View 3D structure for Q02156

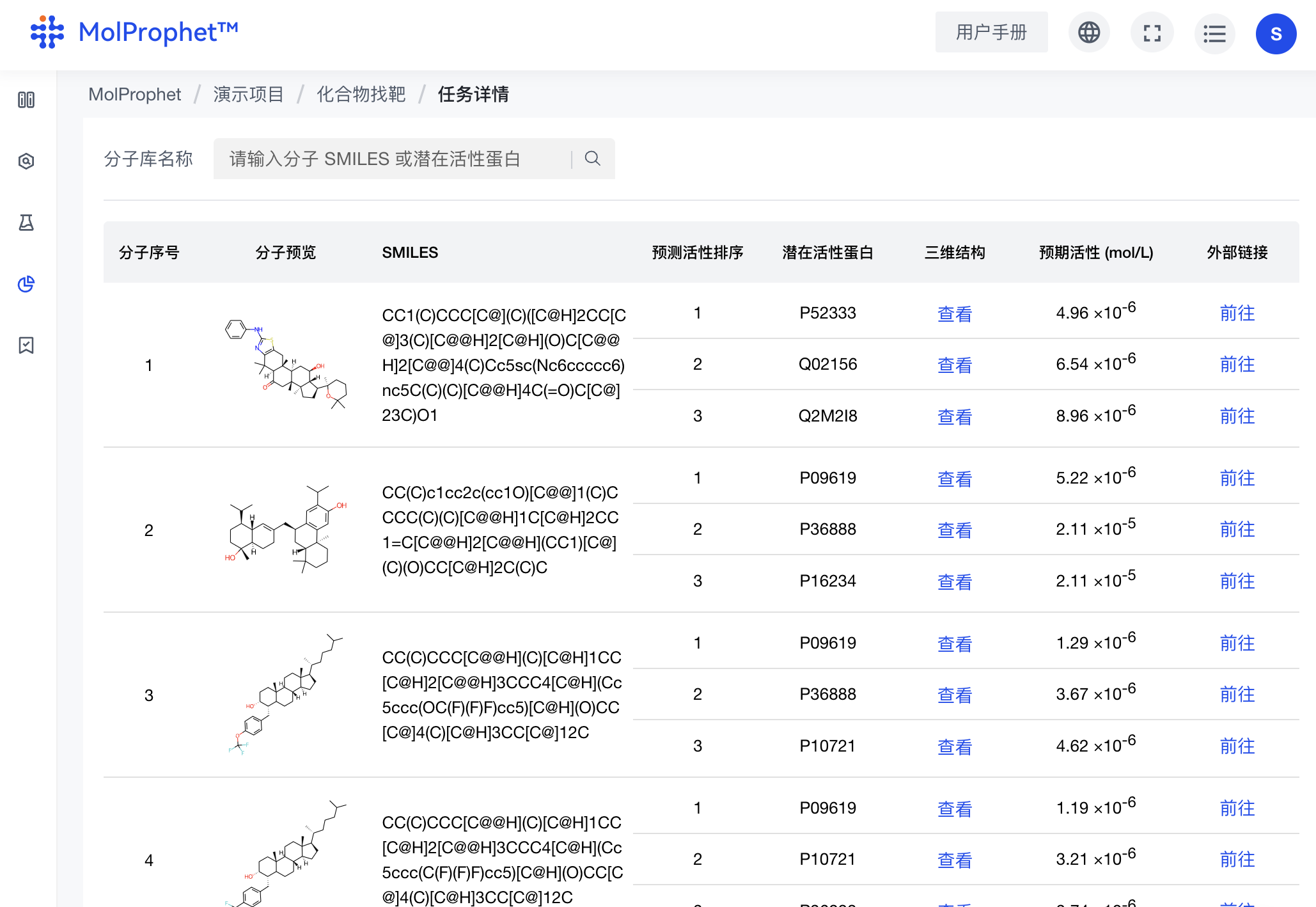click(x=955, y=365)
